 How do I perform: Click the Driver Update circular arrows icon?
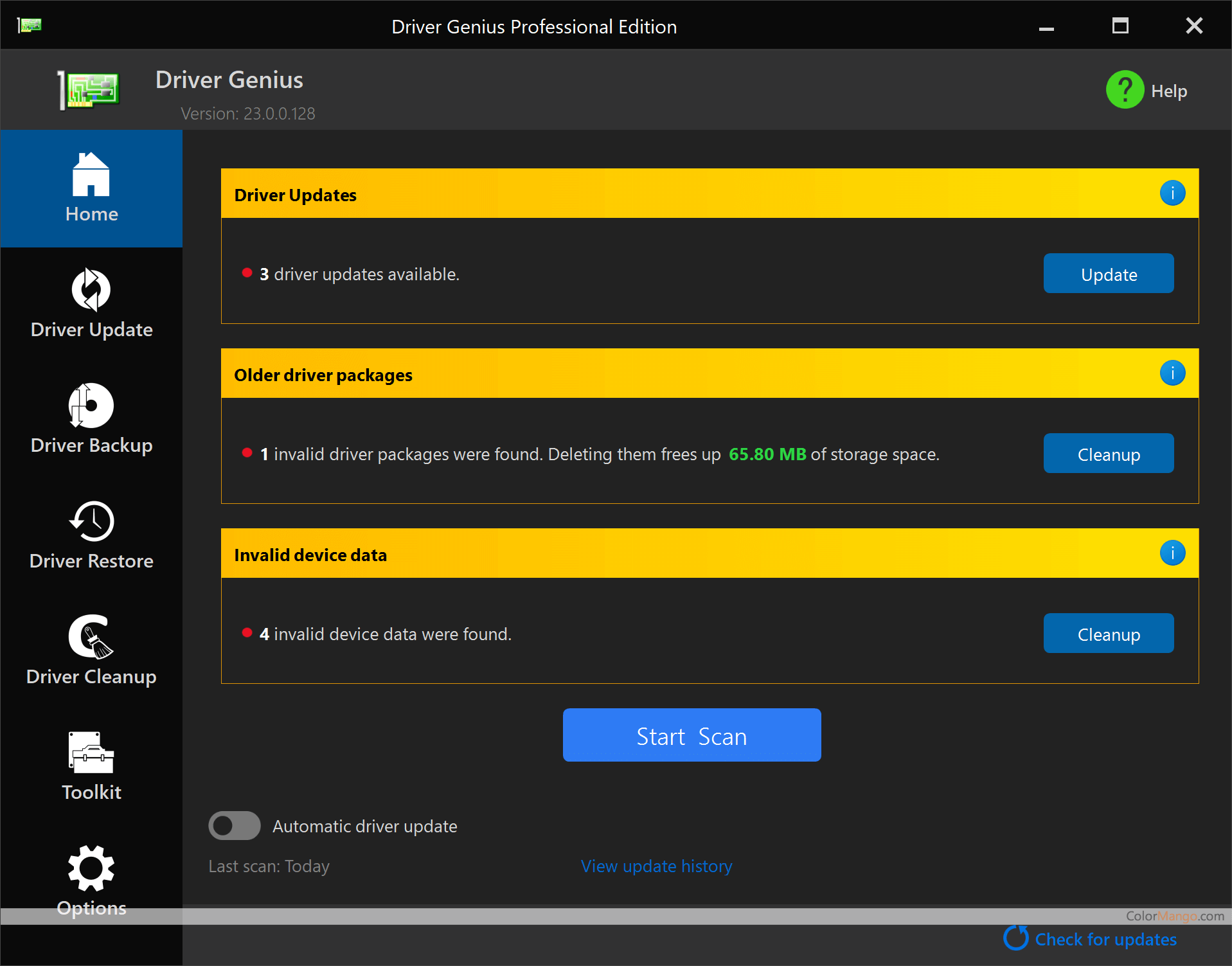click(91, 290)
